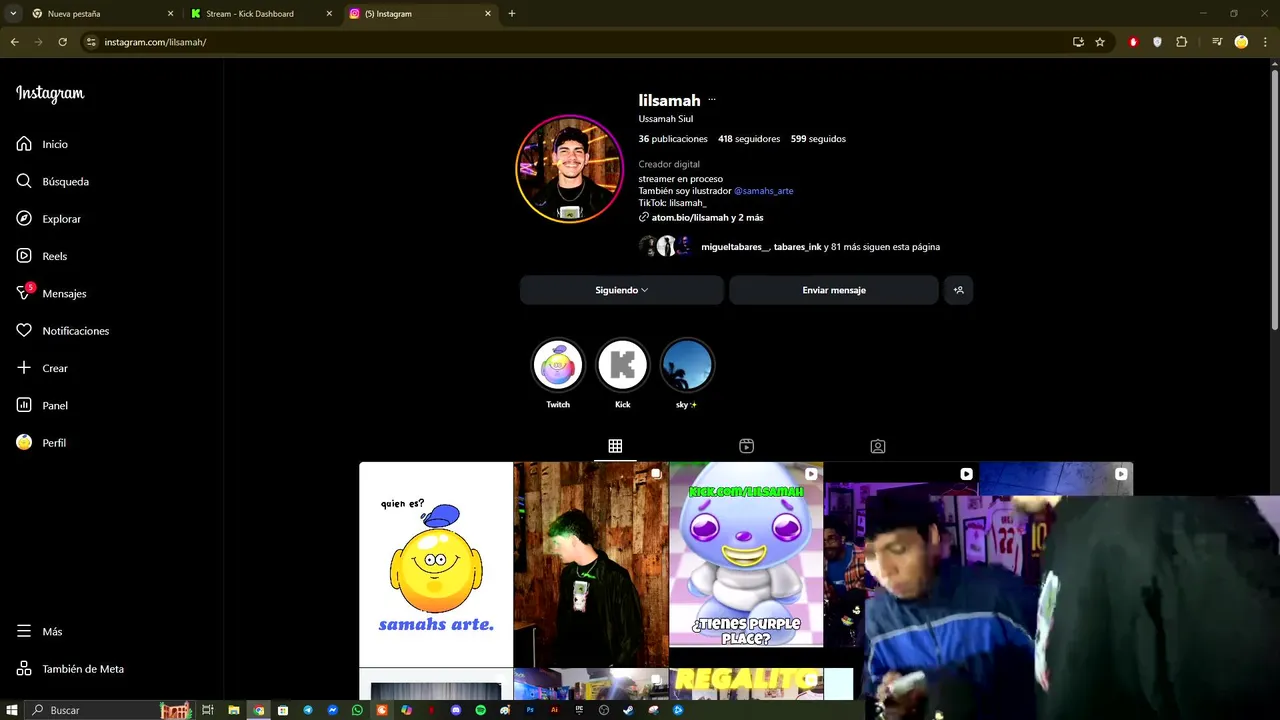Install app icon in address bar

[1078, 42]
